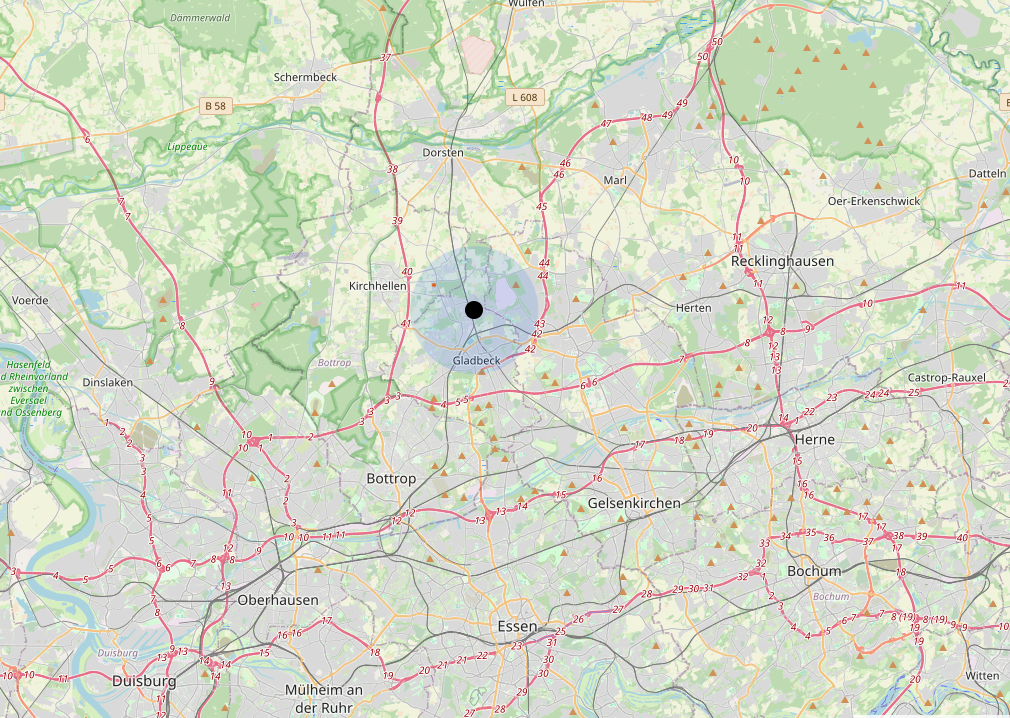Click the pink hatched restricted area near Wulfen
The height and width of the screenshot is (718, 1010).
click(x=478, y=53)
